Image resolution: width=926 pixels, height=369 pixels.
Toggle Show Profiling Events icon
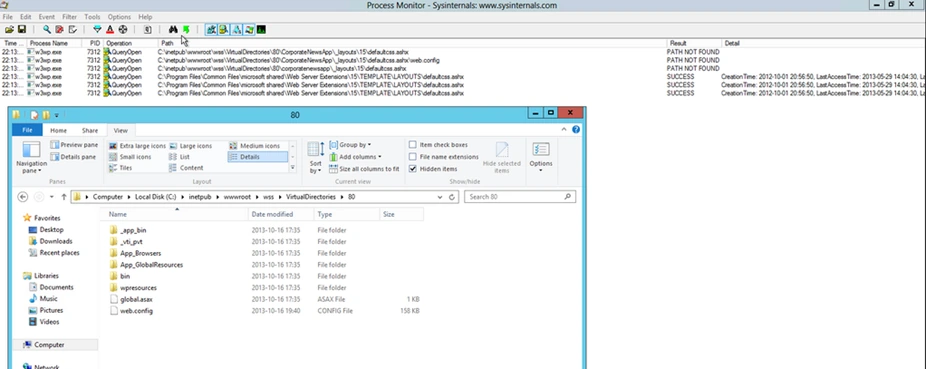coord(261,30)
